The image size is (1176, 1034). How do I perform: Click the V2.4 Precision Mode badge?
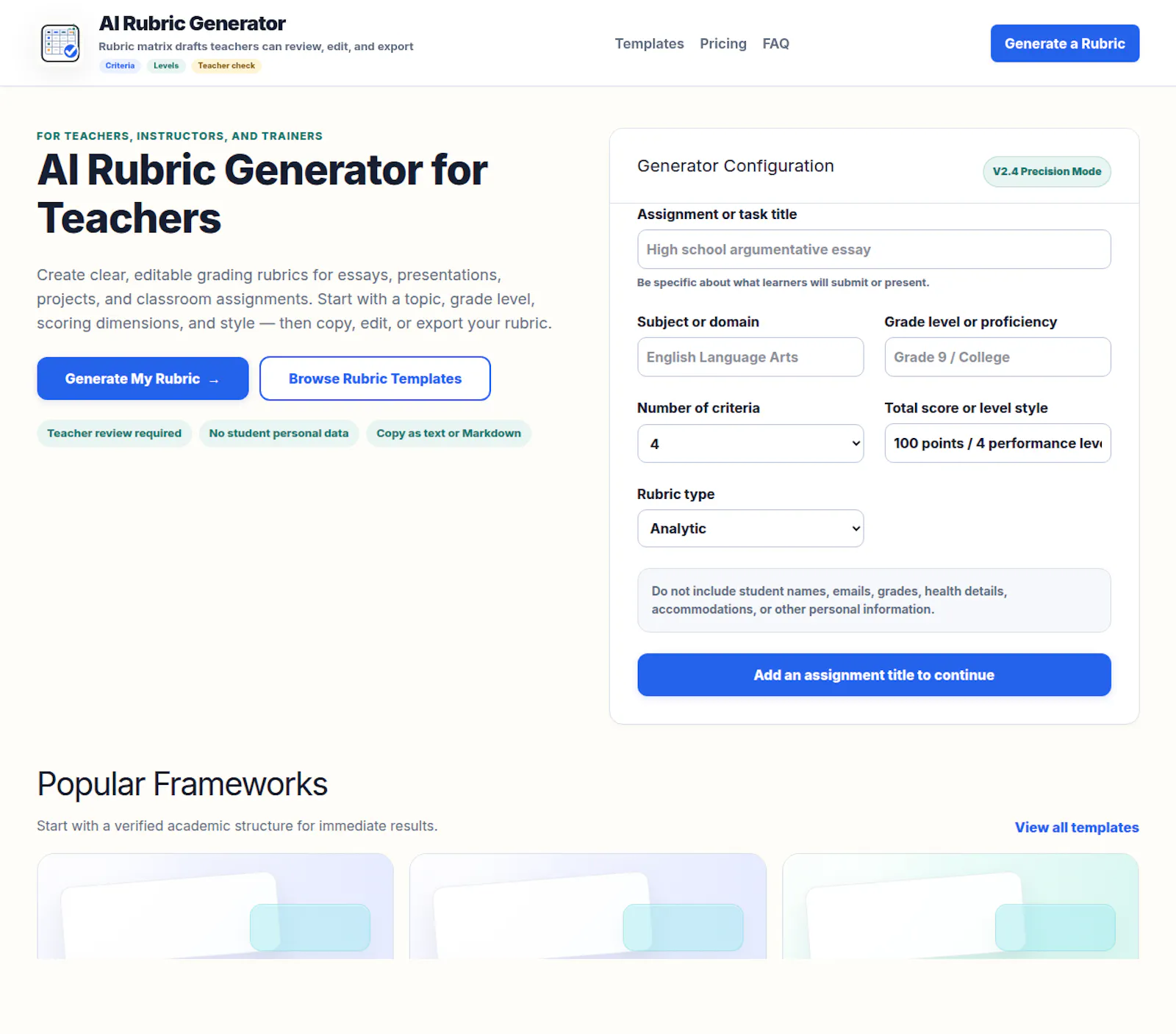1047,171
